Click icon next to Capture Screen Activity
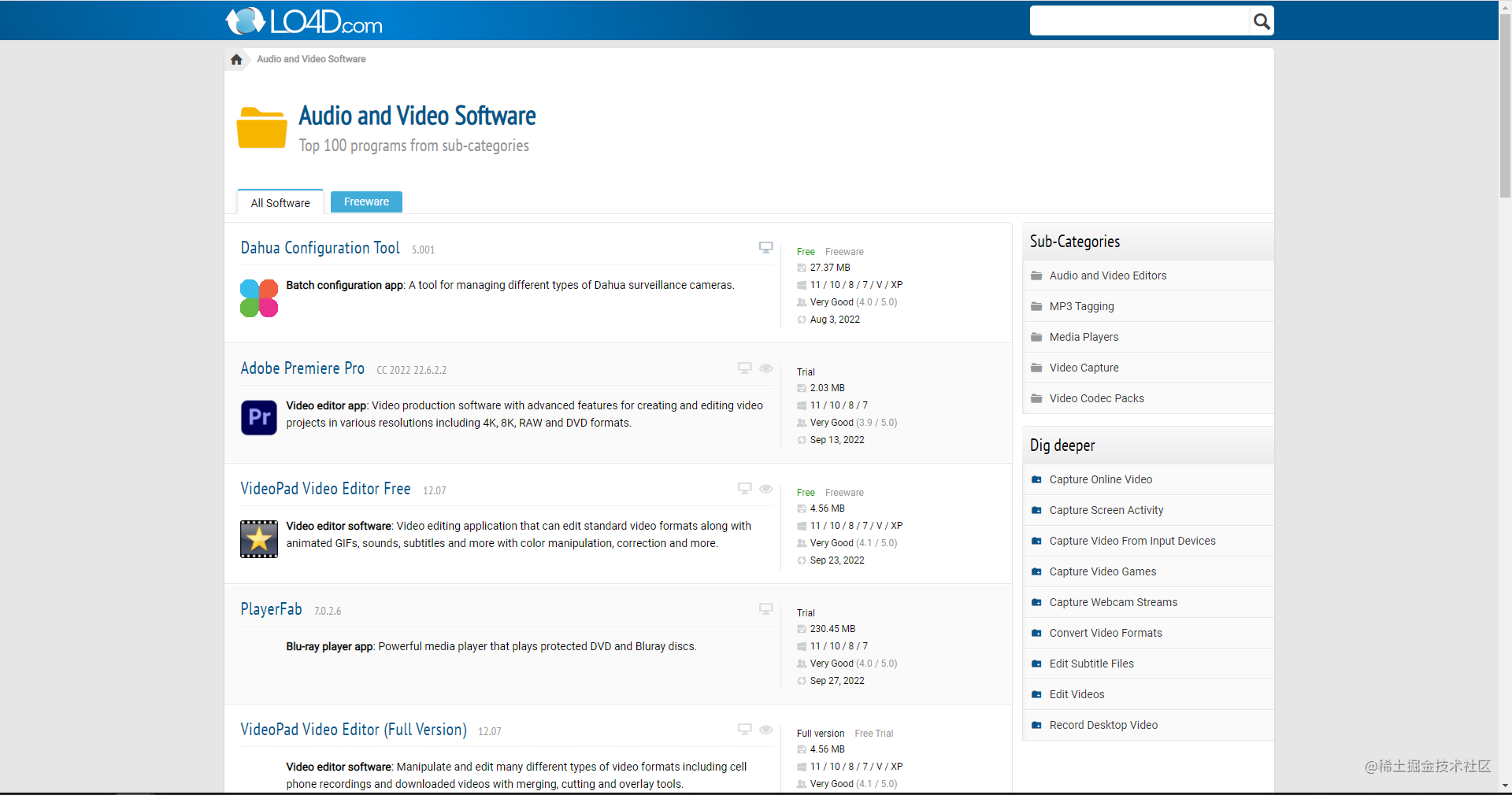The image size is (1512, 795). tap(1036, 510)
